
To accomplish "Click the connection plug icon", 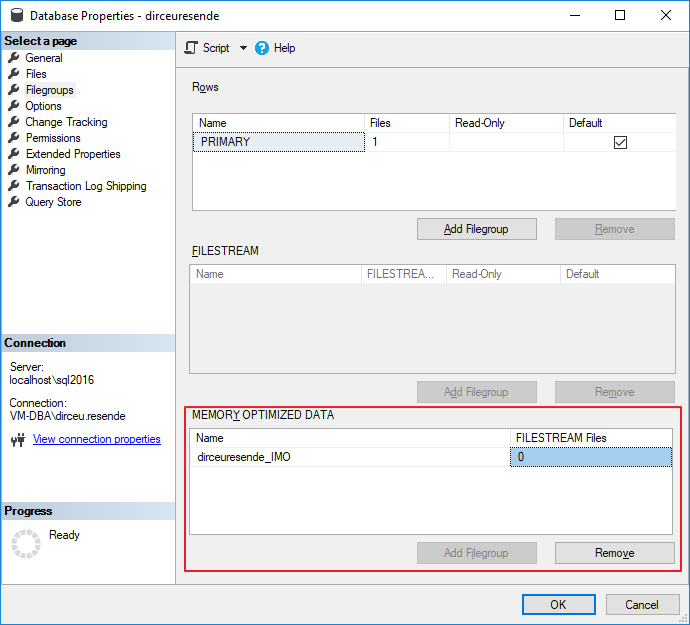I will pyautogui.click(x=18, y=439).
